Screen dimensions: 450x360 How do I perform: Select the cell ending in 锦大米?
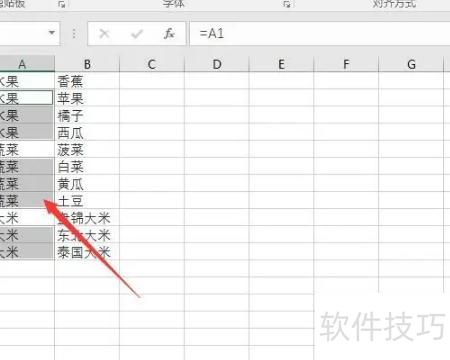87,218
